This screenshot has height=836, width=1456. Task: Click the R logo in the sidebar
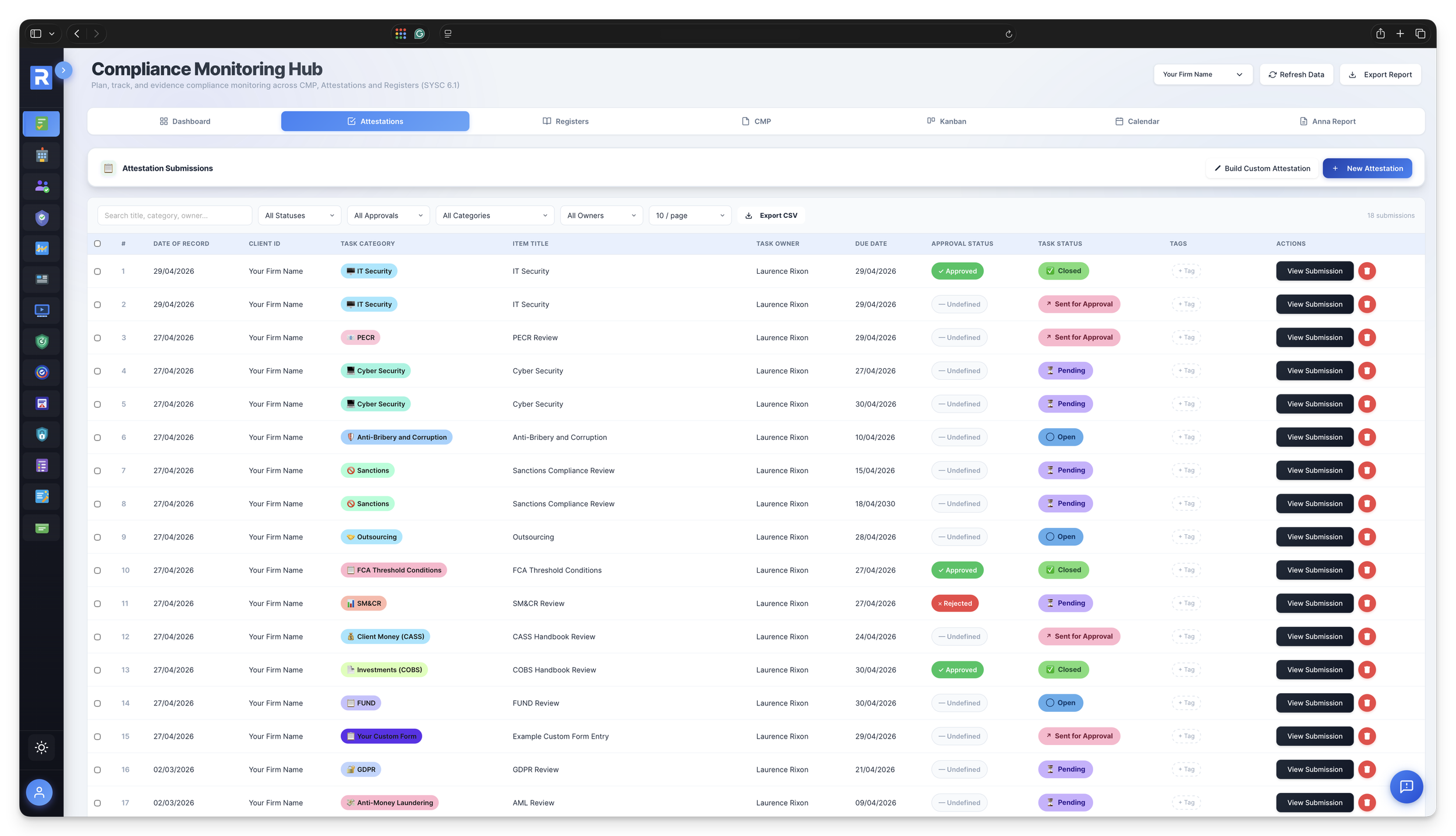[41, 77]
